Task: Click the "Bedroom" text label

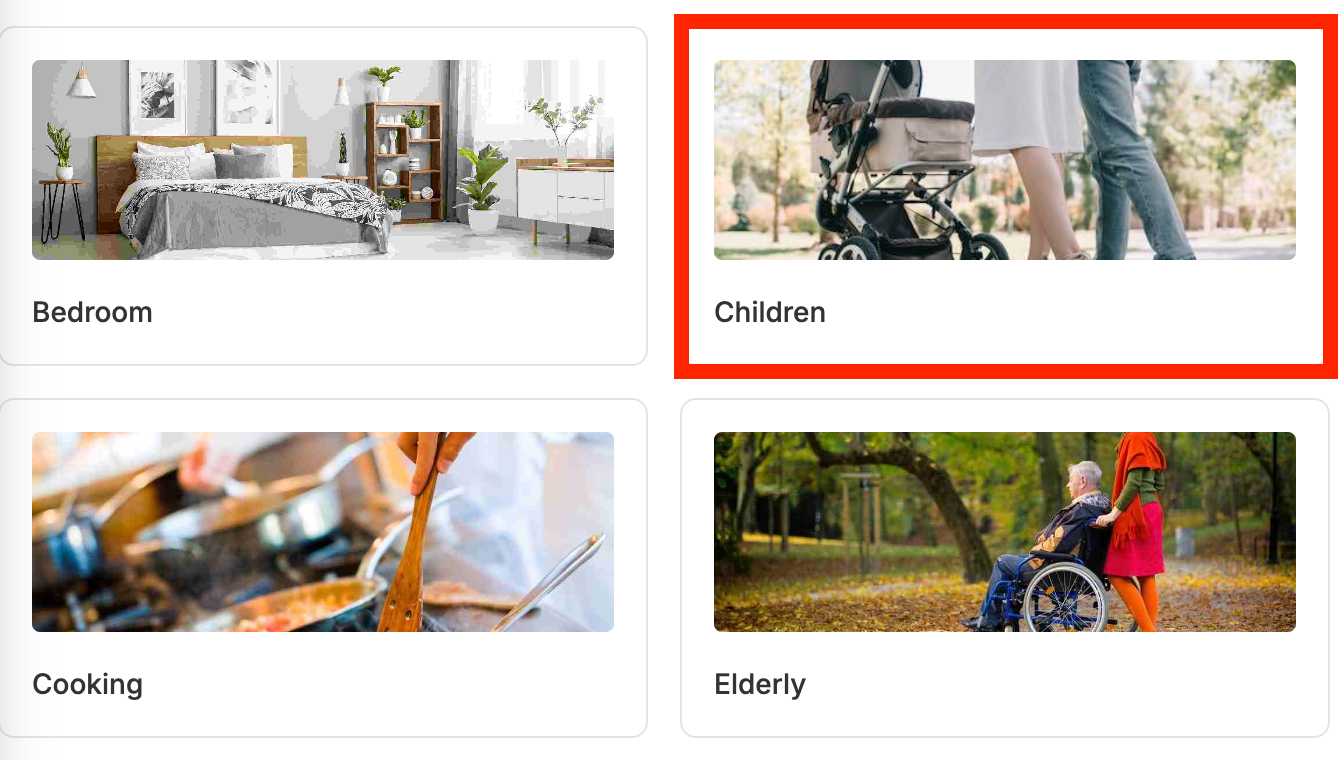Action: click(x=92, y=312)
